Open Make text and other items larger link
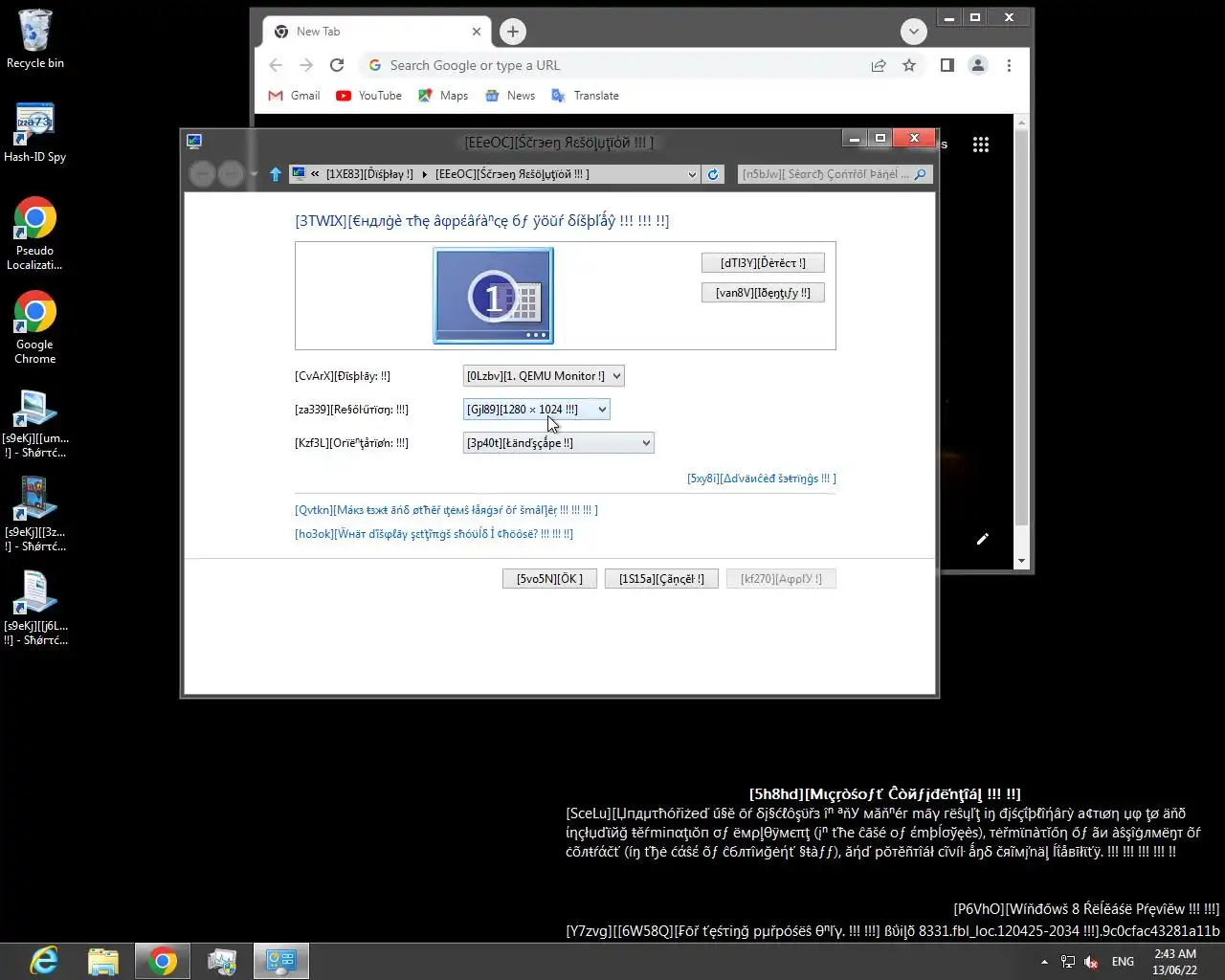Screen dimensions: 1225x980 click(446, 510)
